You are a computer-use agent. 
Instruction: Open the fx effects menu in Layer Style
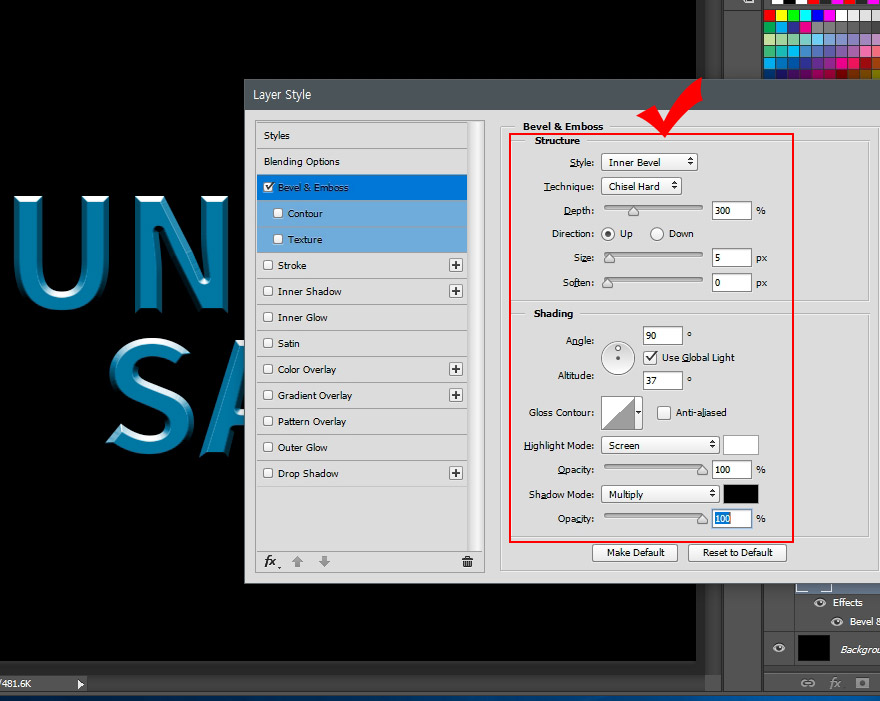click(272, 561)
